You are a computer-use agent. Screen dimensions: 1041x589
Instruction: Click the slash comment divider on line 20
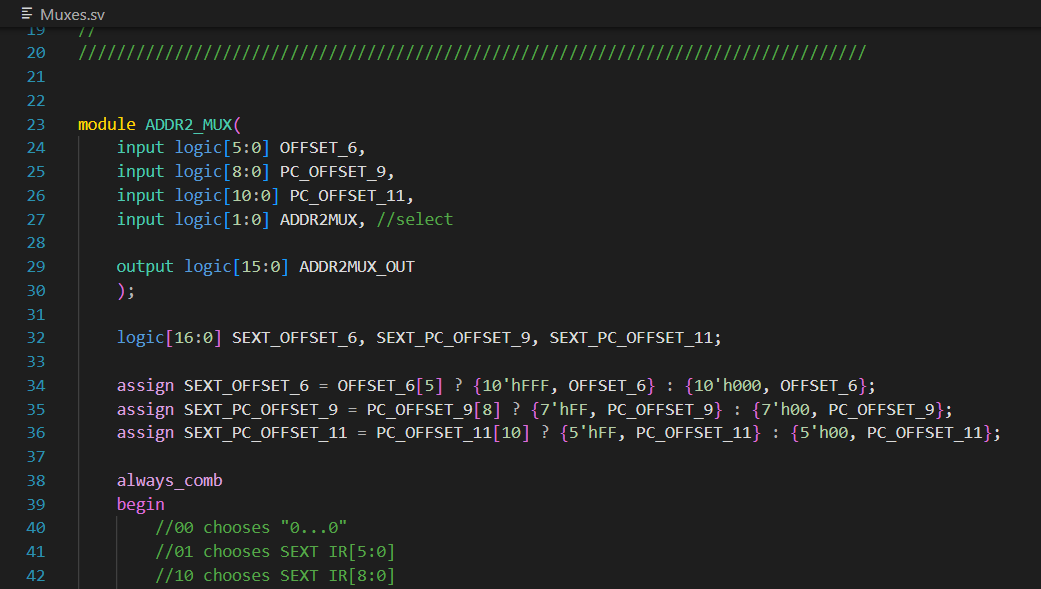(472, 52)
